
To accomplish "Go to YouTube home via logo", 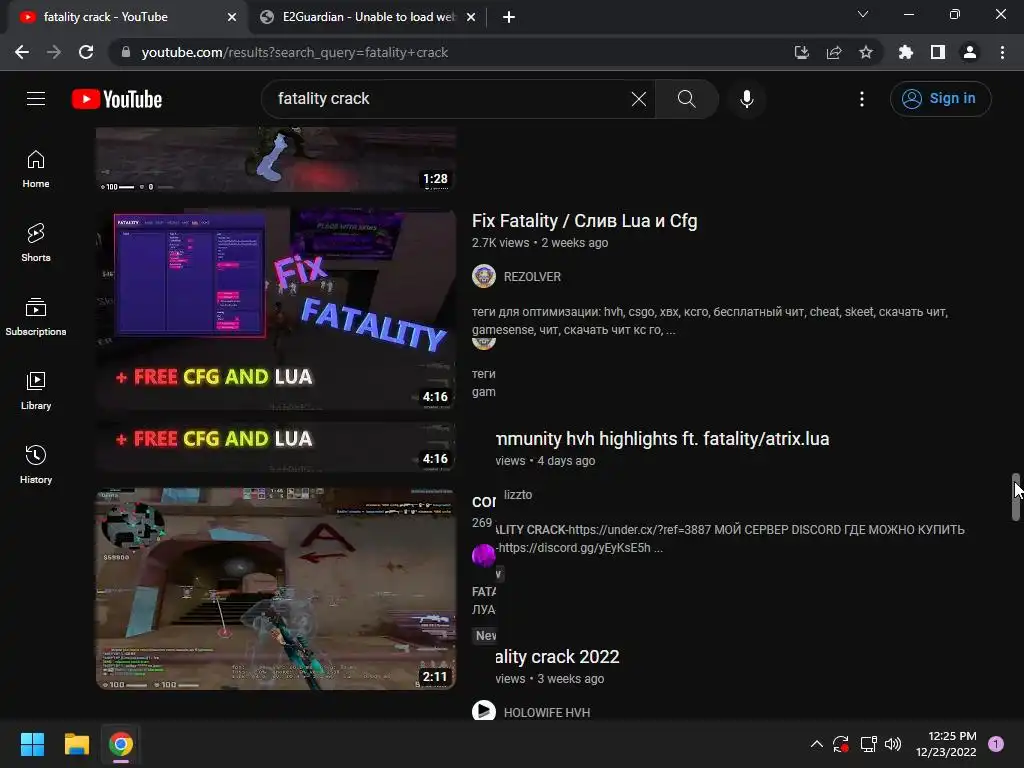I will click(117, 99).
